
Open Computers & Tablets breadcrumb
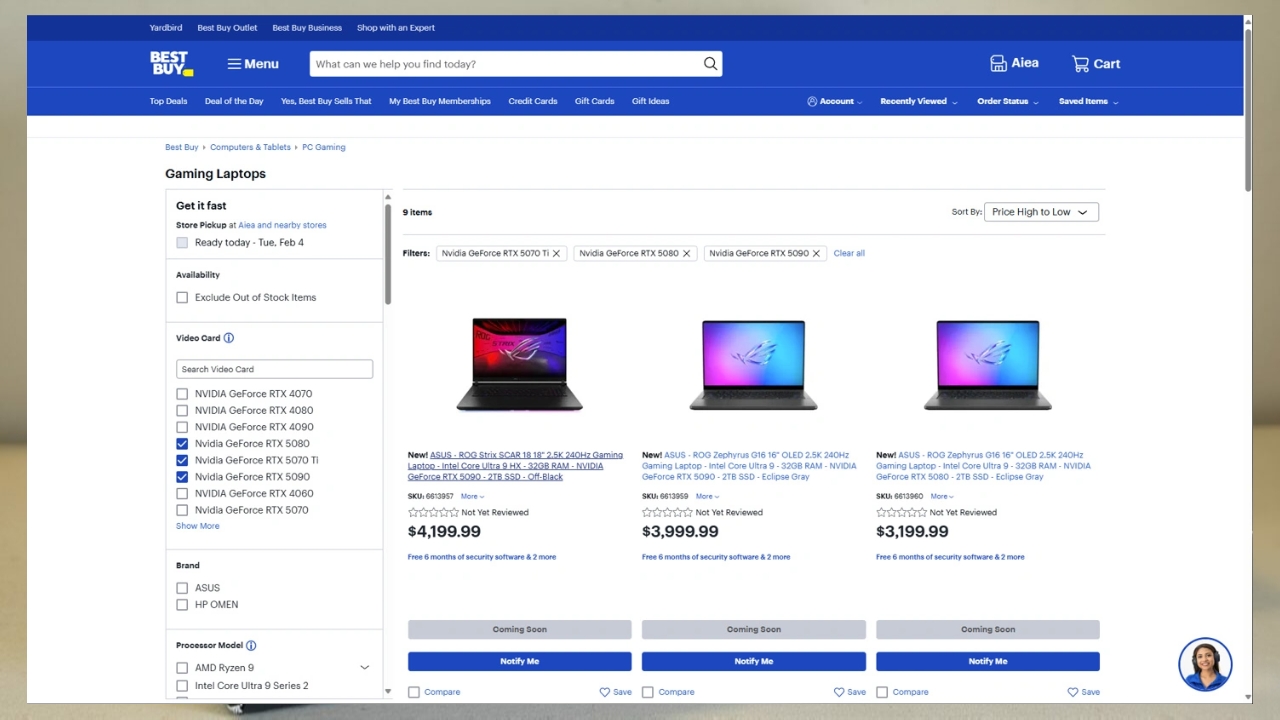[250, 147]
